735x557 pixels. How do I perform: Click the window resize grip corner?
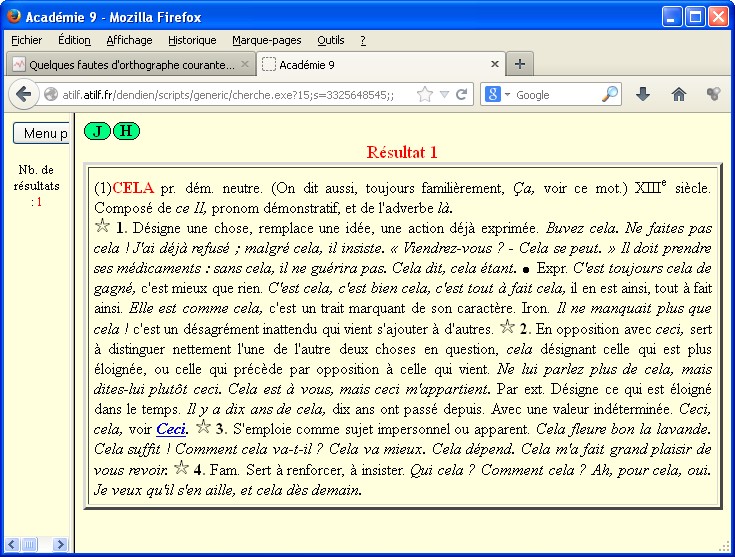726,547
